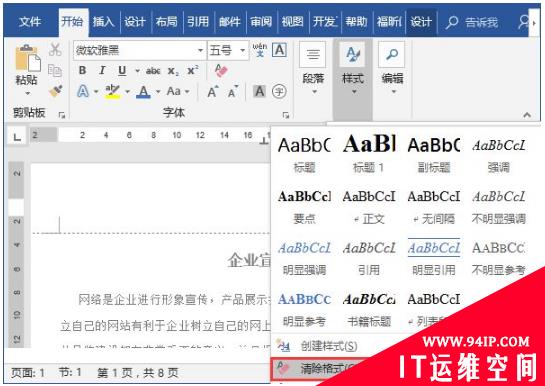Click the Character Border A icon
The height and width of the screenshot is (386, 545).
(279, 50)
